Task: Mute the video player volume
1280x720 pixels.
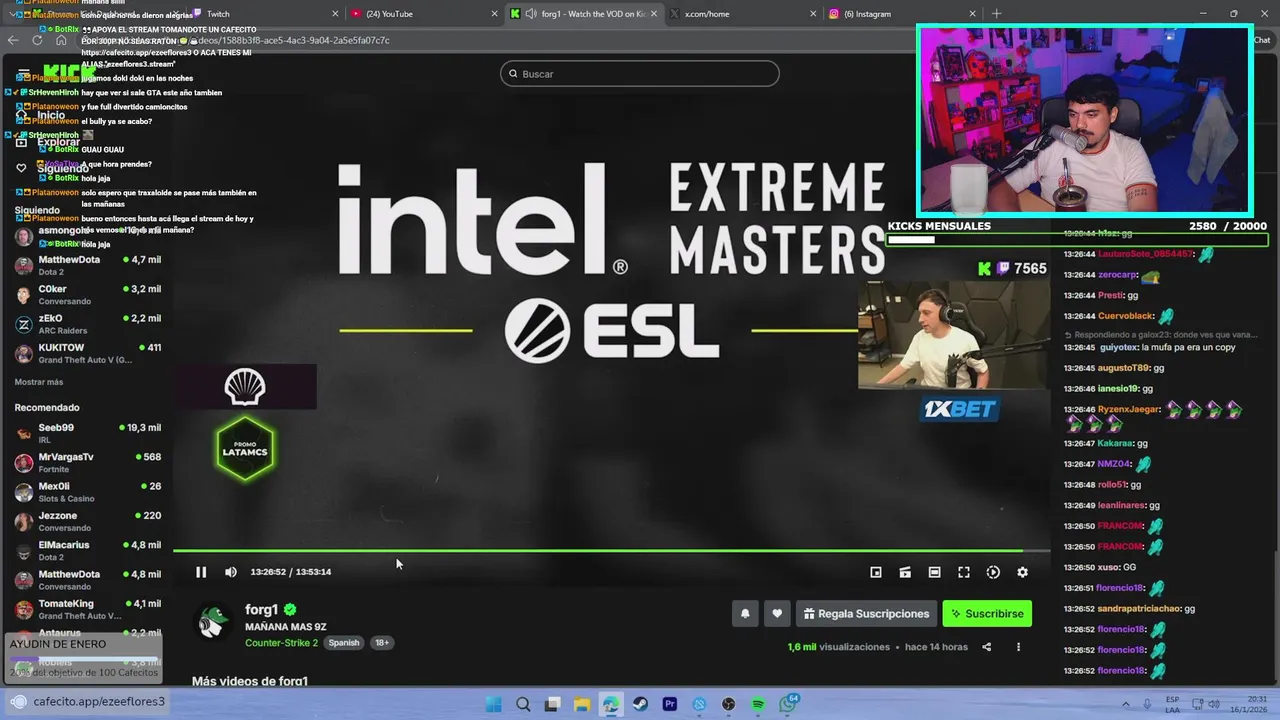Action: pos(231,572)
